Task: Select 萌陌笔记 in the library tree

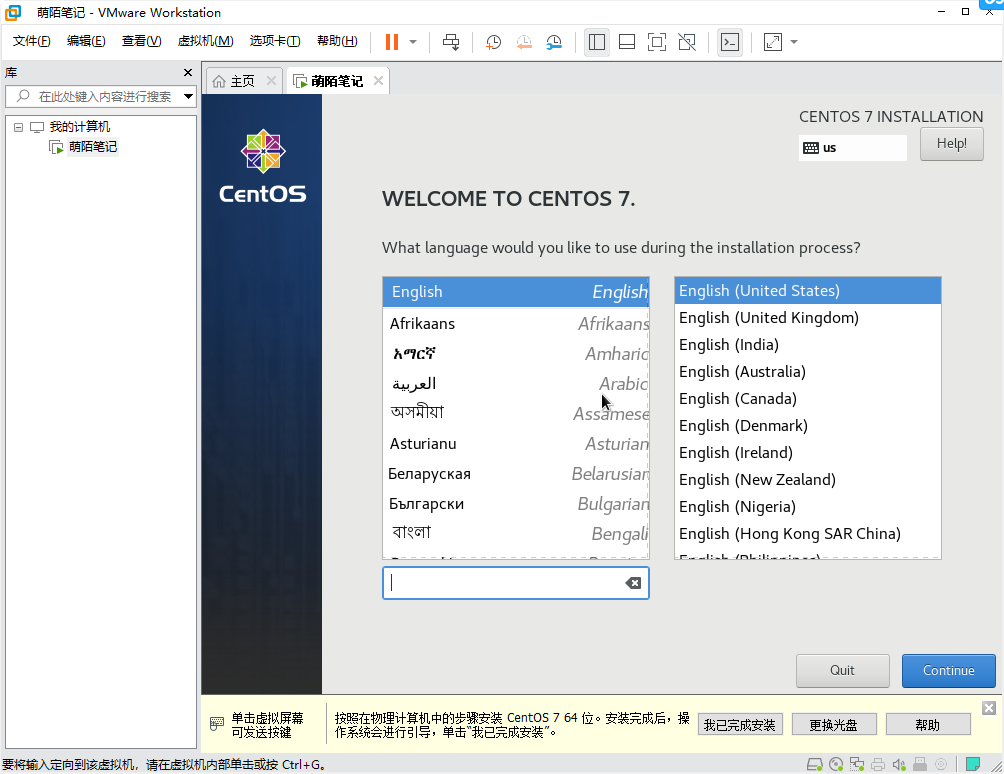Action: point(93,147)
